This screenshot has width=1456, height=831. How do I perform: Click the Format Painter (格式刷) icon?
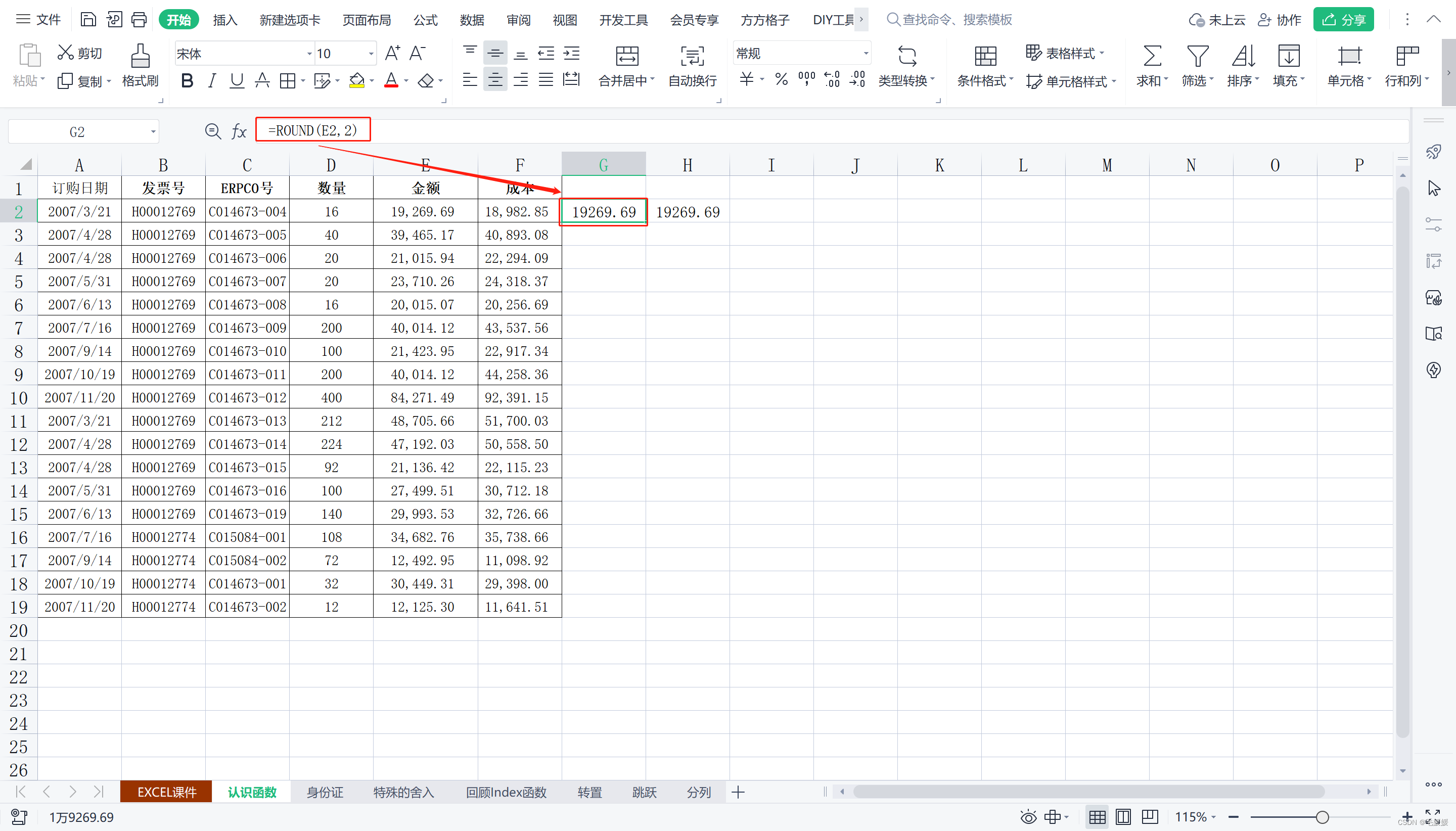[x=141, y=66]
